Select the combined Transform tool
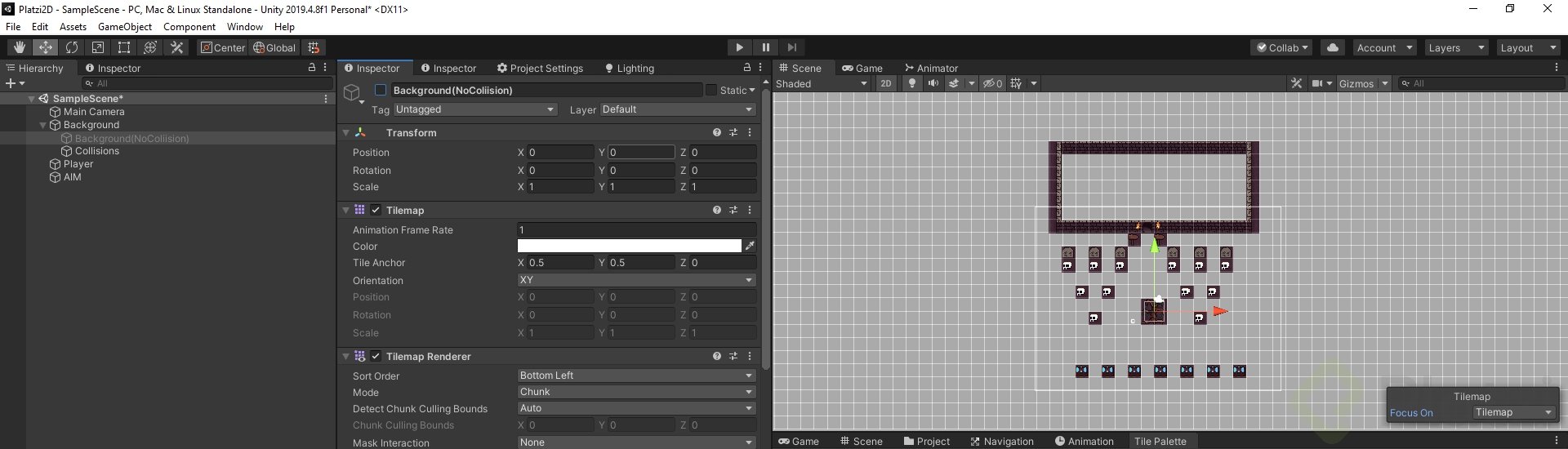The width and height of the screenshot is (1568, 449). [149, 47]
